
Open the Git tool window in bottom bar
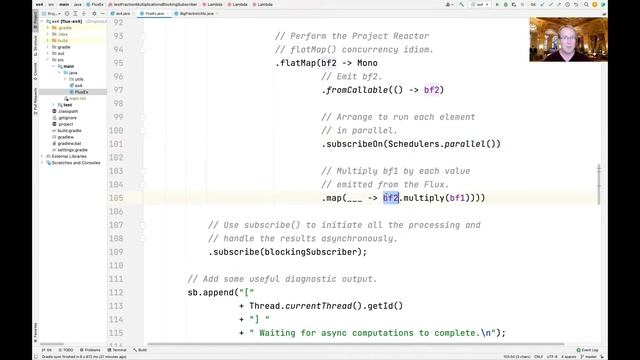[47, 350]
